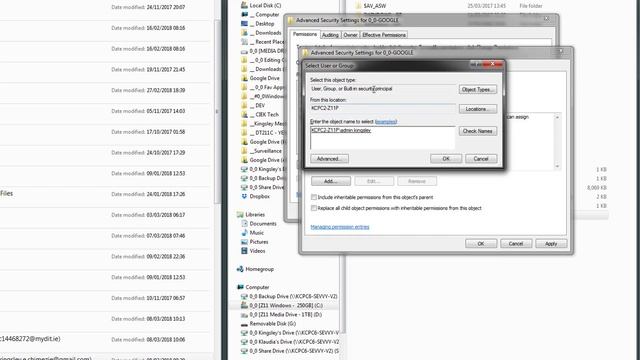Open the DEV folder shortcut
640x360 pixels.
[253, 105]
